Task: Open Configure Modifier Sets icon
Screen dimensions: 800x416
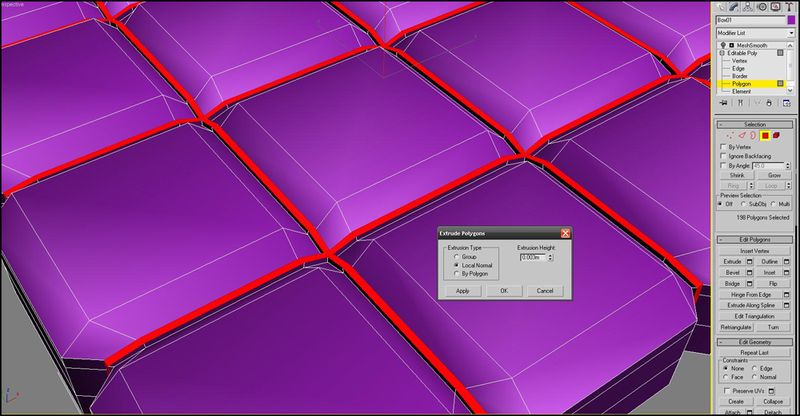Action: pyautogui.click(x=786, y=103)
